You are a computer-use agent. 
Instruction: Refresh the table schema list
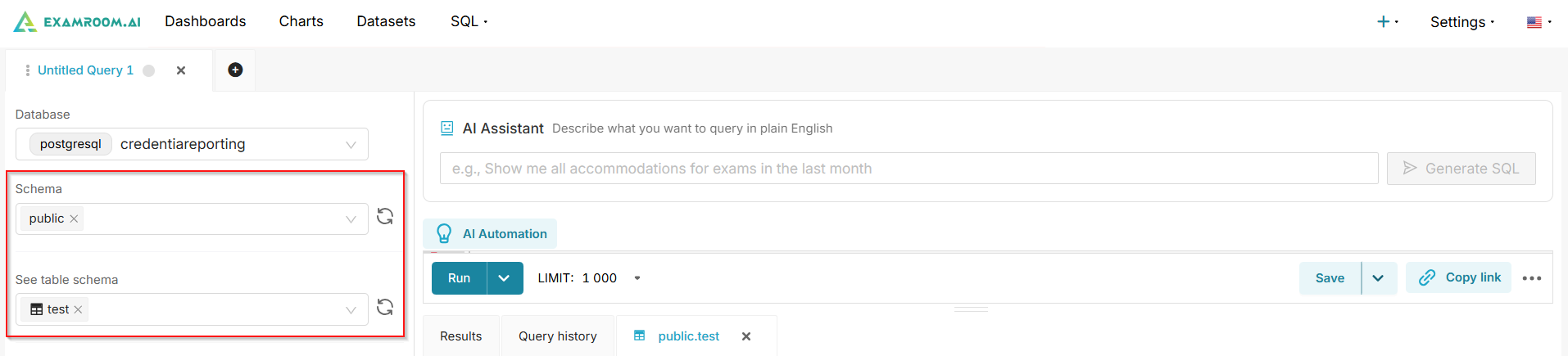385,308
